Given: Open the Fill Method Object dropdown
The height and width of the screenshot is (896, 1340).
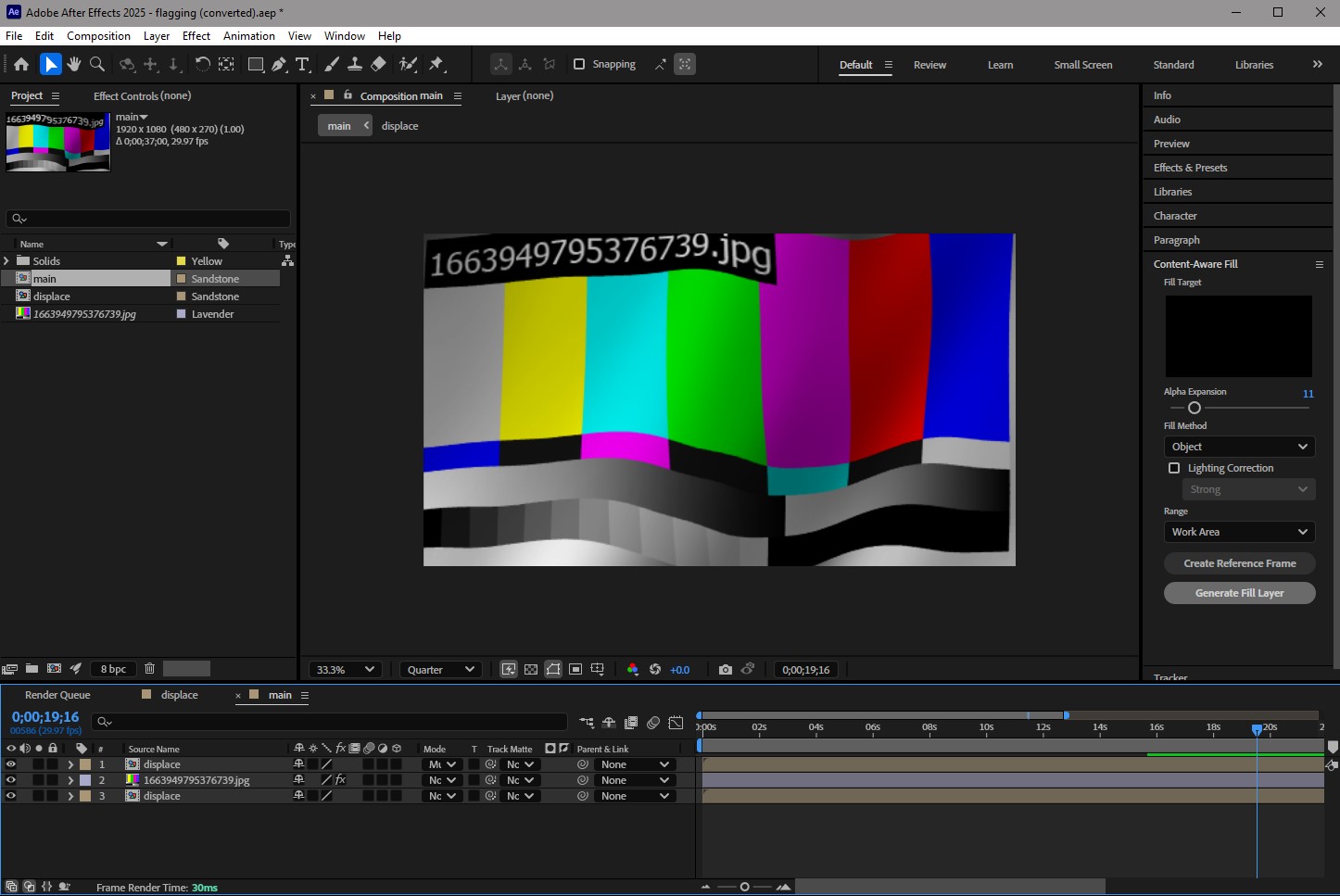Looking at the screenshot, I should 1239,447.
